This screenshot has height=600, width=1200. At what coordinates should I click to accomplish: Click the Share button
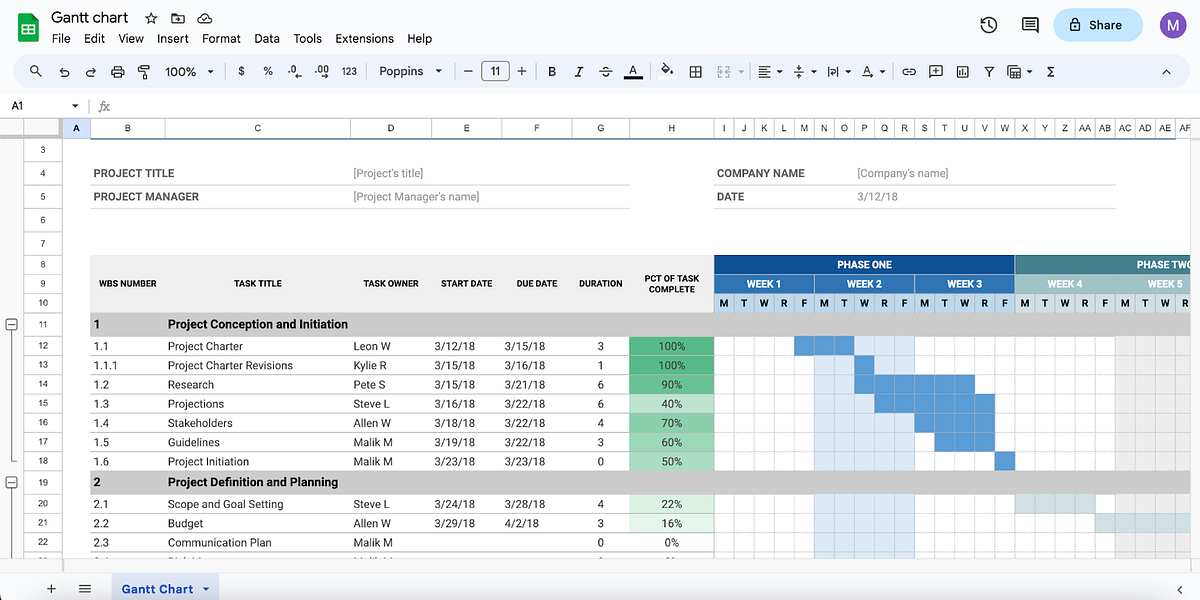tap(1097, 25)
